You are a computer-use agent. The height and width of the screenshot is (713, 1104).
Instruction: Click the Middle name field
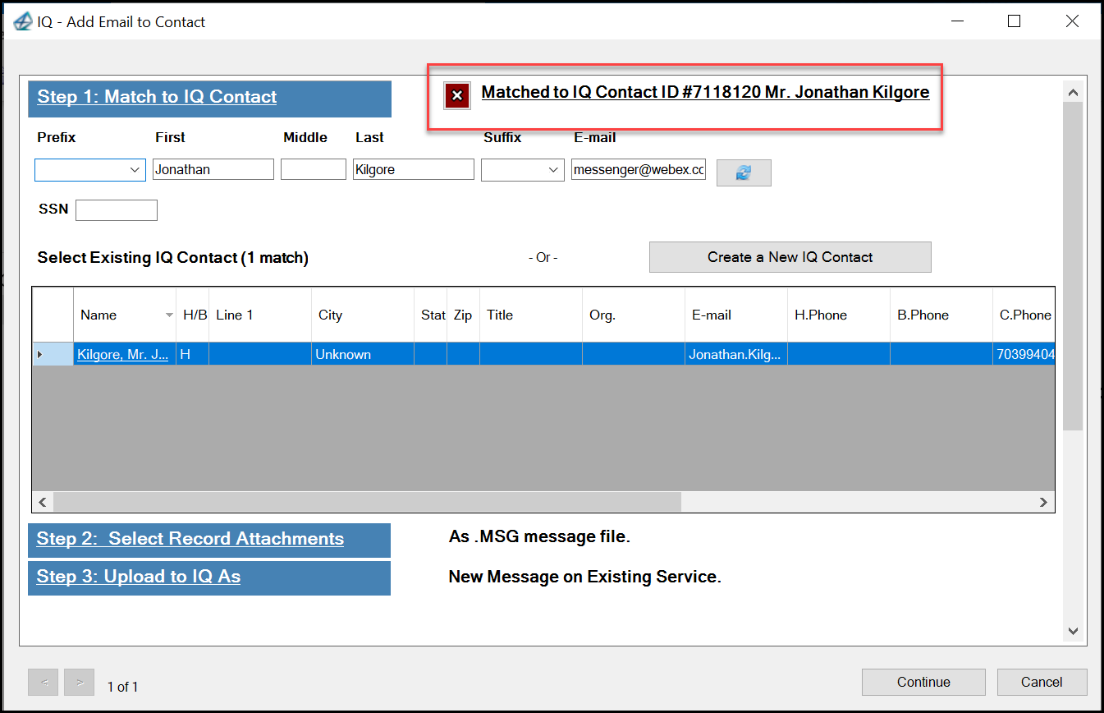313,170
